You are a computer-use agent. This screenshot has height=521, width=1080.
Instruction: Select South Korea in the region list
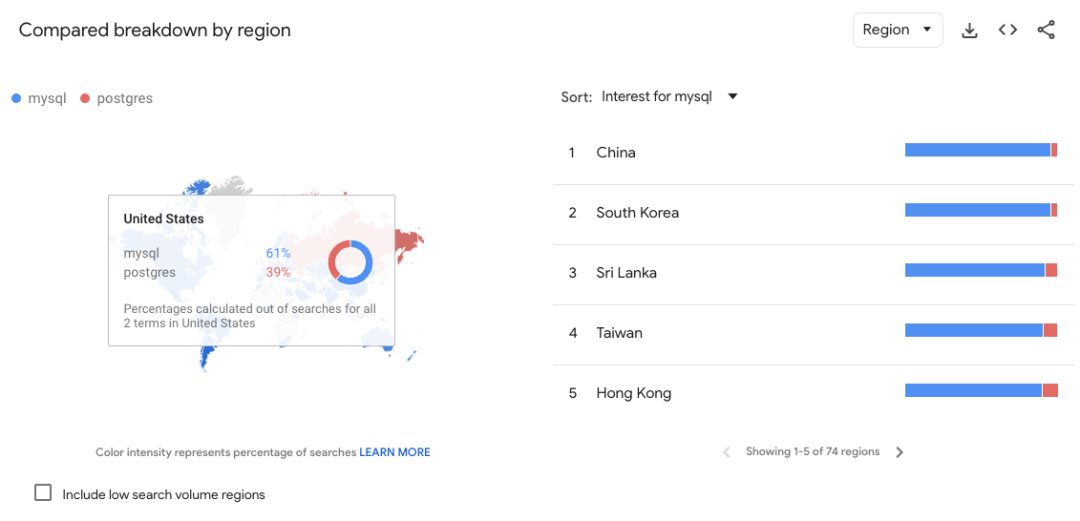coord(637,213)
